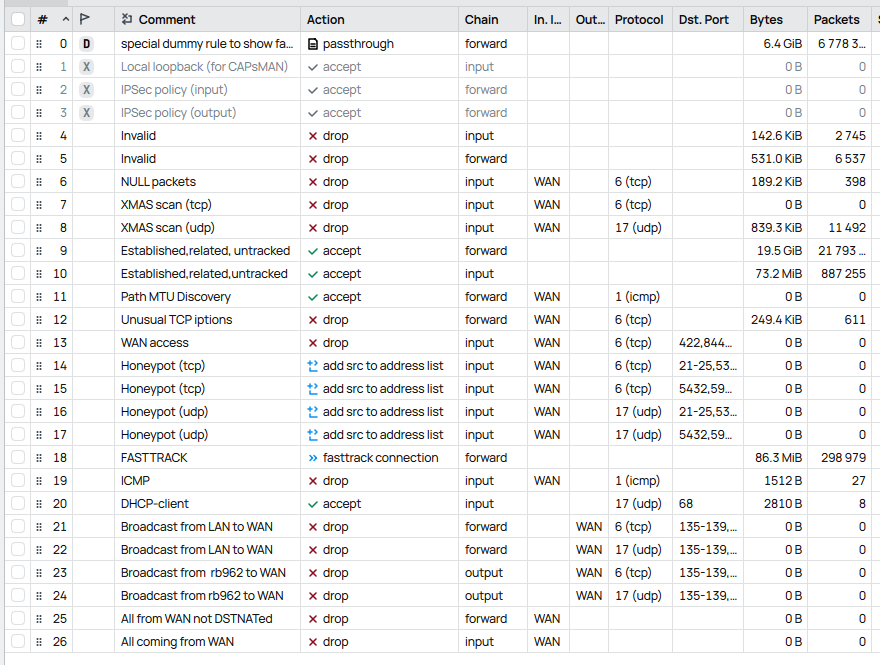Grab the drag handle of rule 4

click(40, 136)
